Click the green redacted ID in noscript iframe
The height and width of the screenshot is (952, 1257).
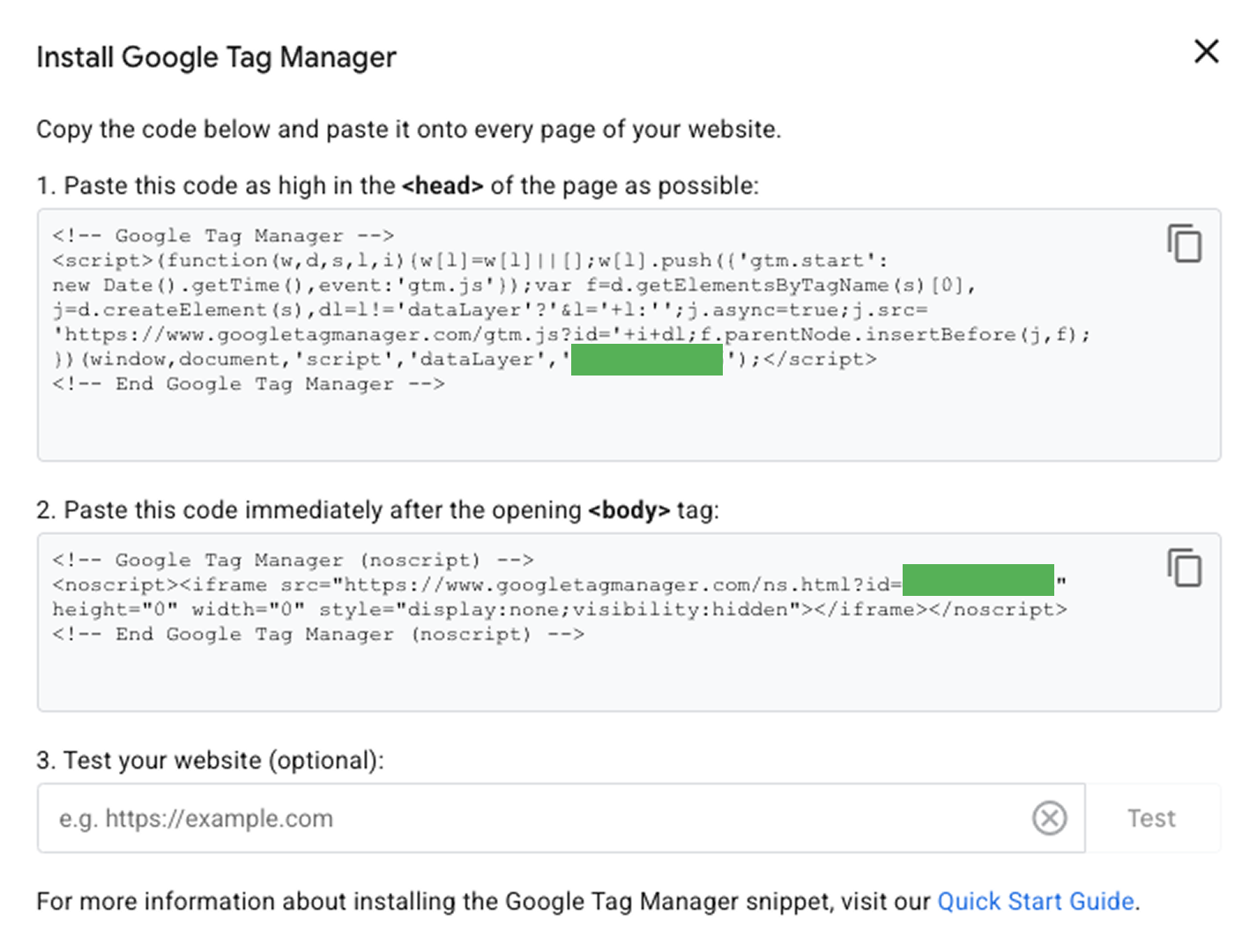coord(978,581)
